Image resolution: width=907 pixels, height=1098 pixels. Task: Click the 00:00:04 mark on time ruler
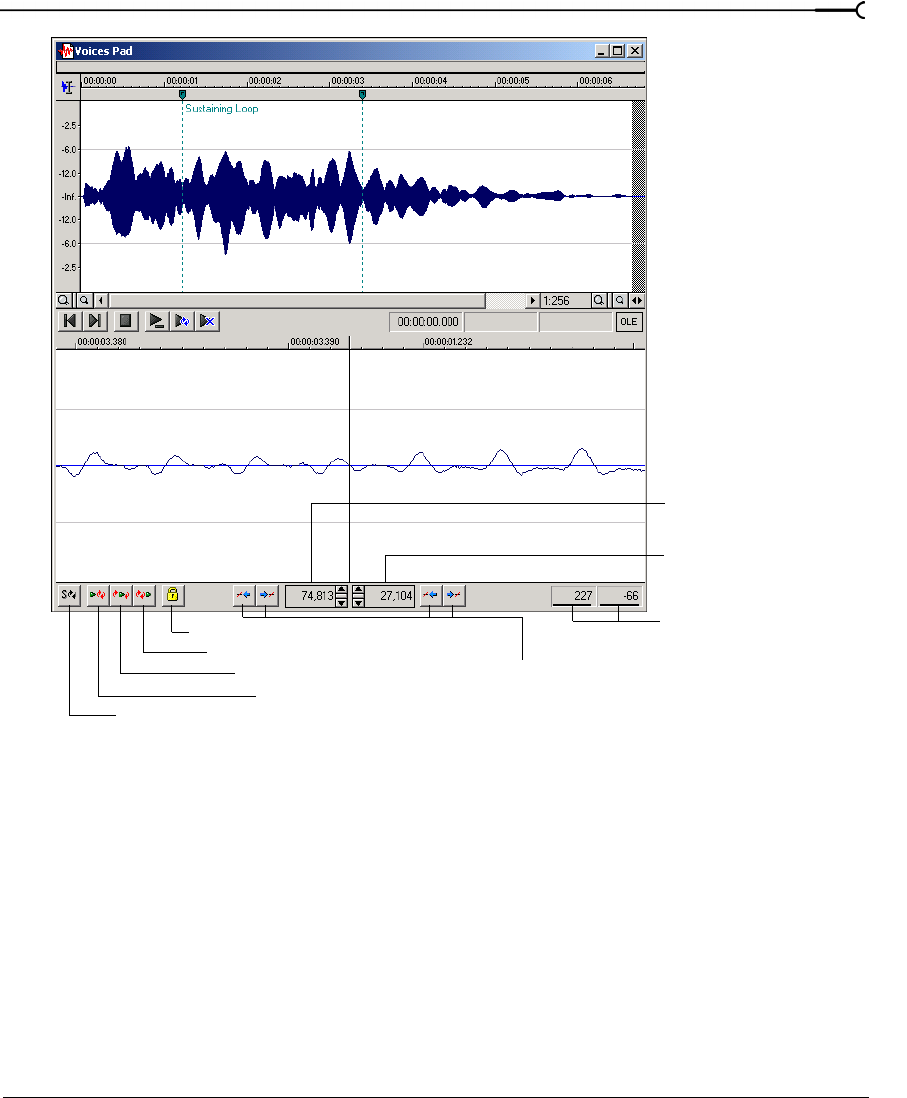coord(430,81)
